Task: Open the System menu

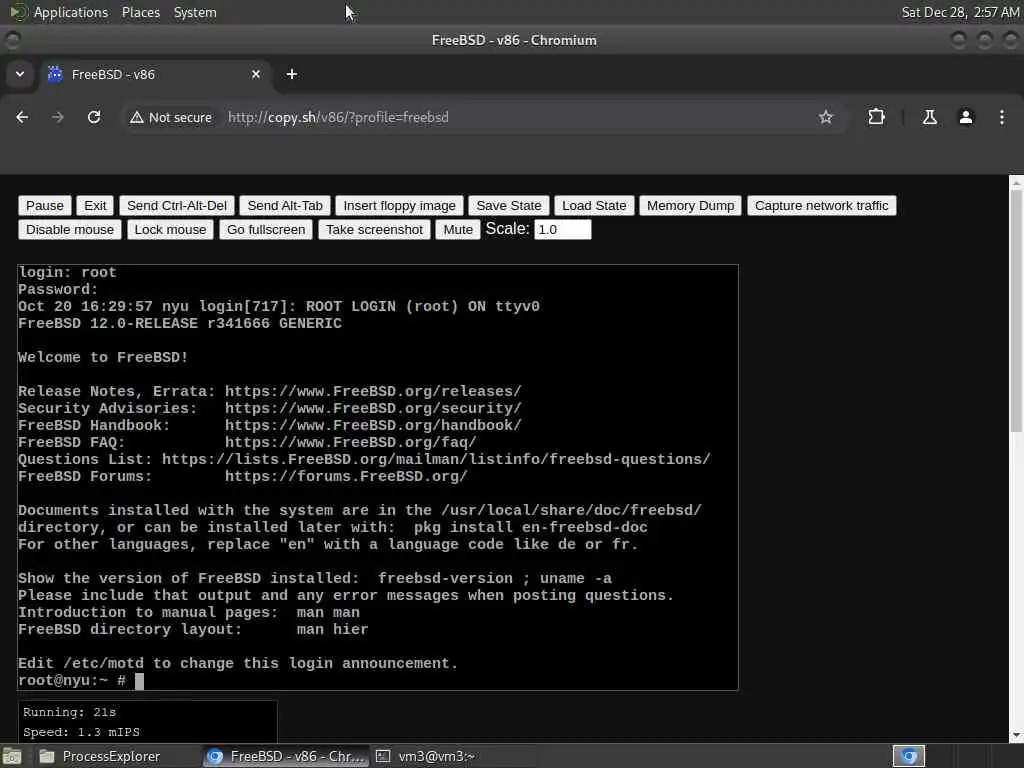Action: [x=195, y=12]
